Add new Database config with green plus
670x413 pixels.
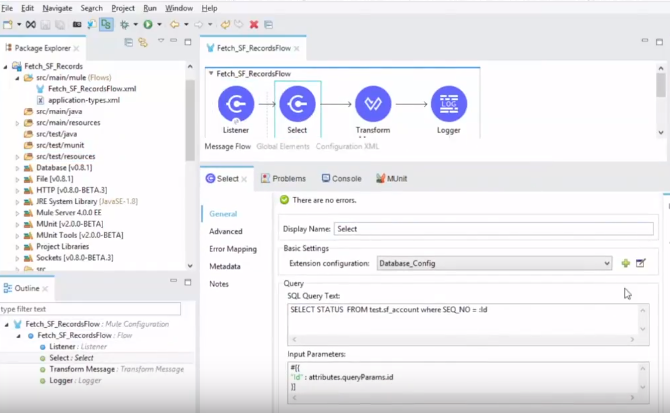pyautogui.click(x=626, y=263)
